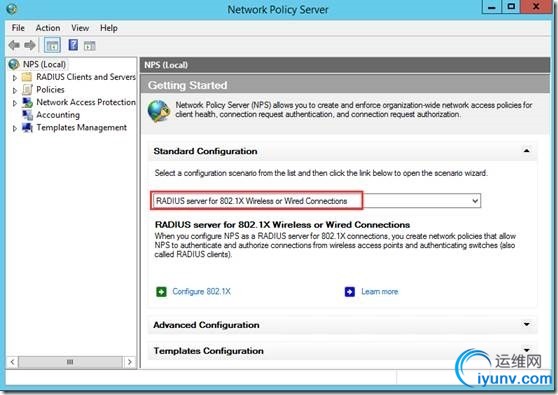Click the Getting Started header text
558x395 pixels.
(188, 85)
